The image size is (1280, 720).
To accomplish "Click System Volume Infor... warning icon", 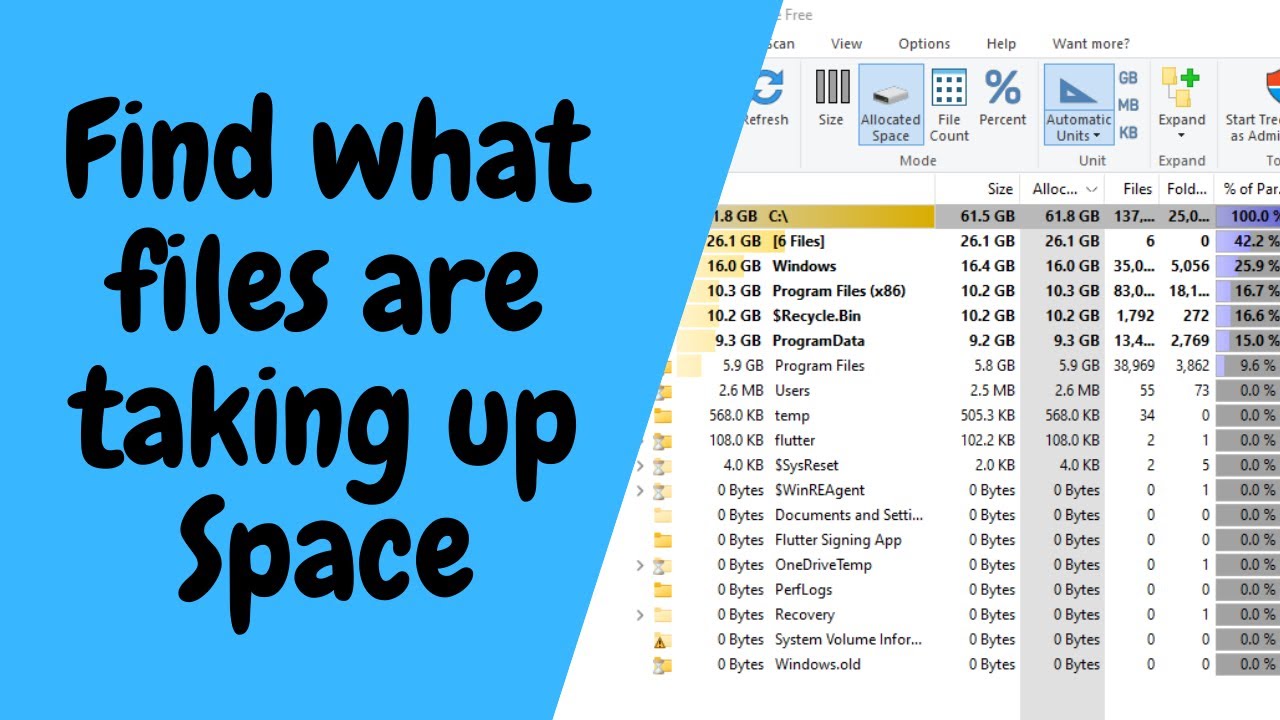I will (x=660, y=641).
